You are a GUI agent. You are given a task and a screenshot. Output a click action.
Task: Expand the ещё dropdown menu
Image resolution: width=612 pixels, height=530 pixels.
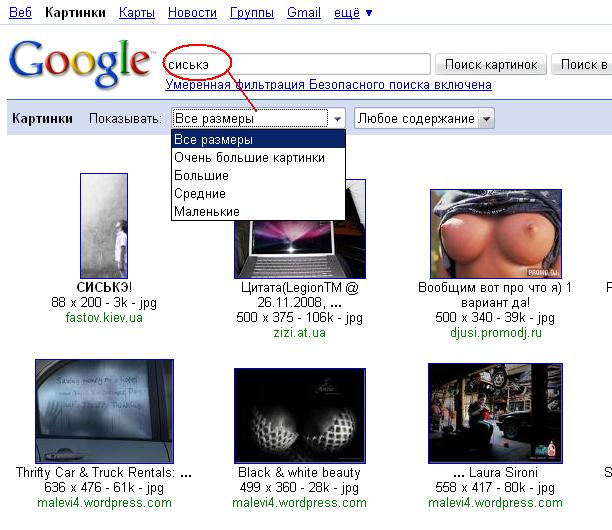352,12
